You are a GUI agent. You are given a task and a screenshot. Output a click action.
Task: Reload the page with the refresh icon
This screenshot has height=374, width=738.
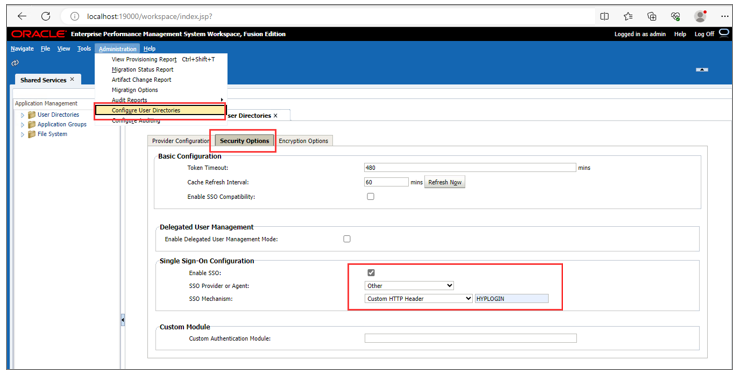coord(46,16)
